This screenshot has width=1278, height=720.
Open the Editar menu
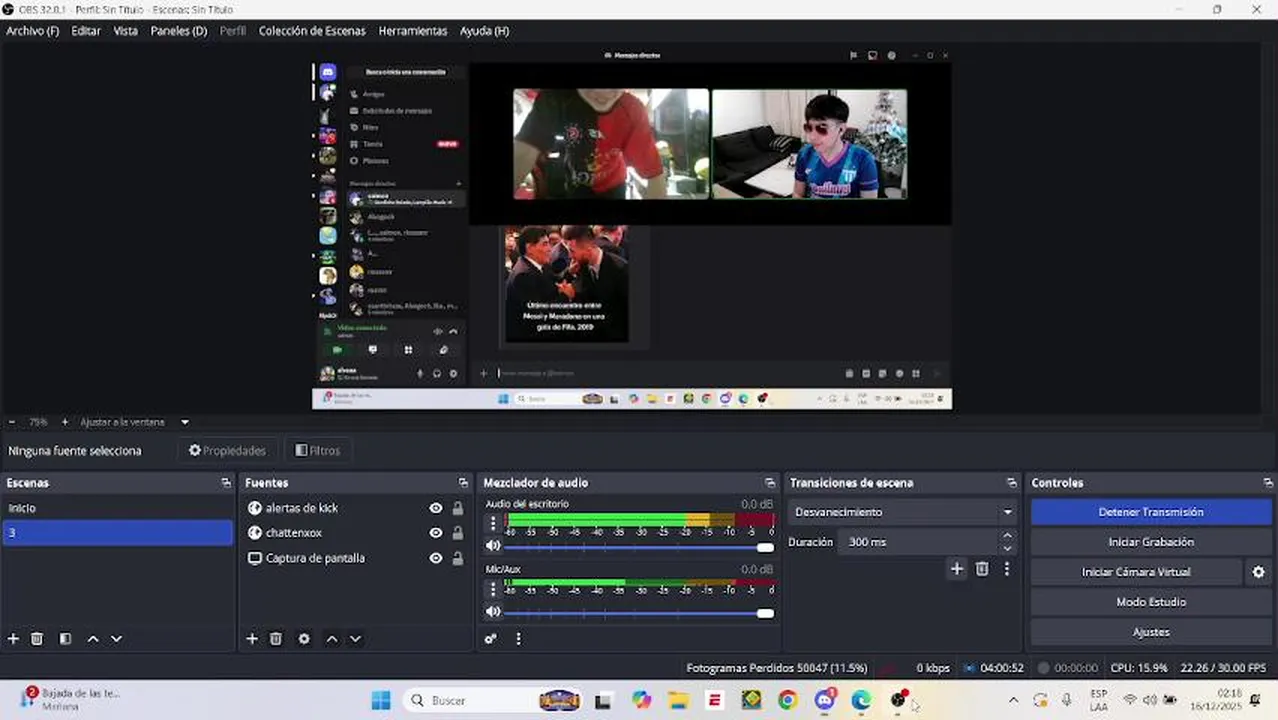86,31
